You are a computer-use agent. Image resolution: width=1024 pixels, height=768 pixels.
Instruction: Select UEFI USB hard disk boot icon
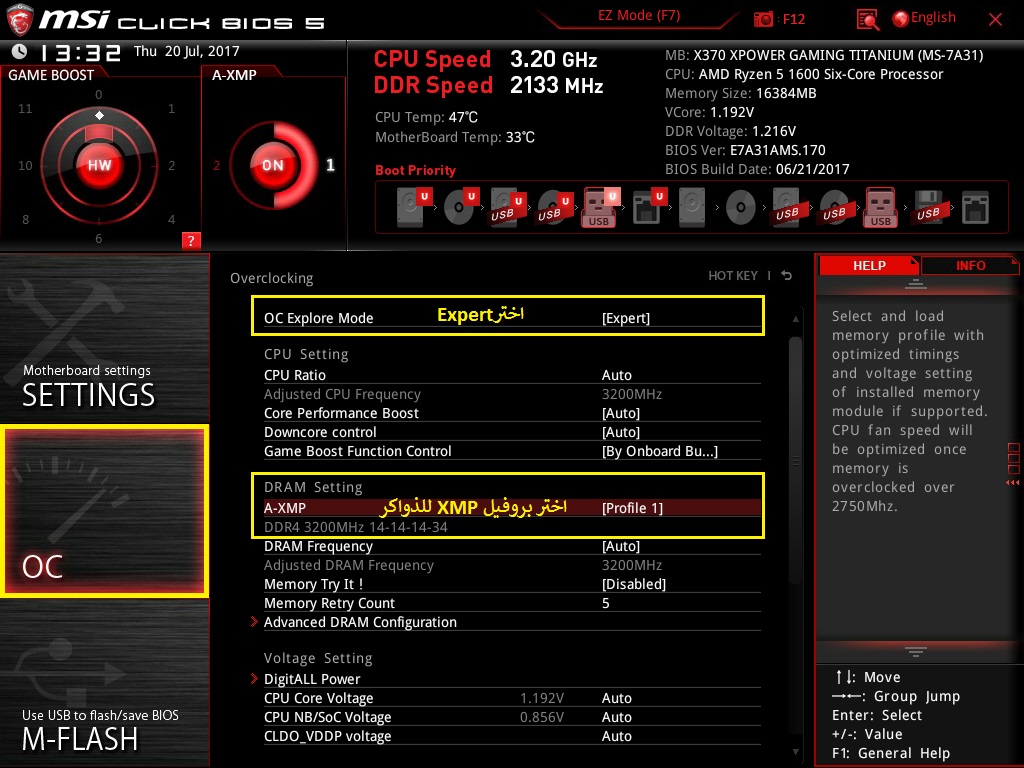[x=507, y=207]
